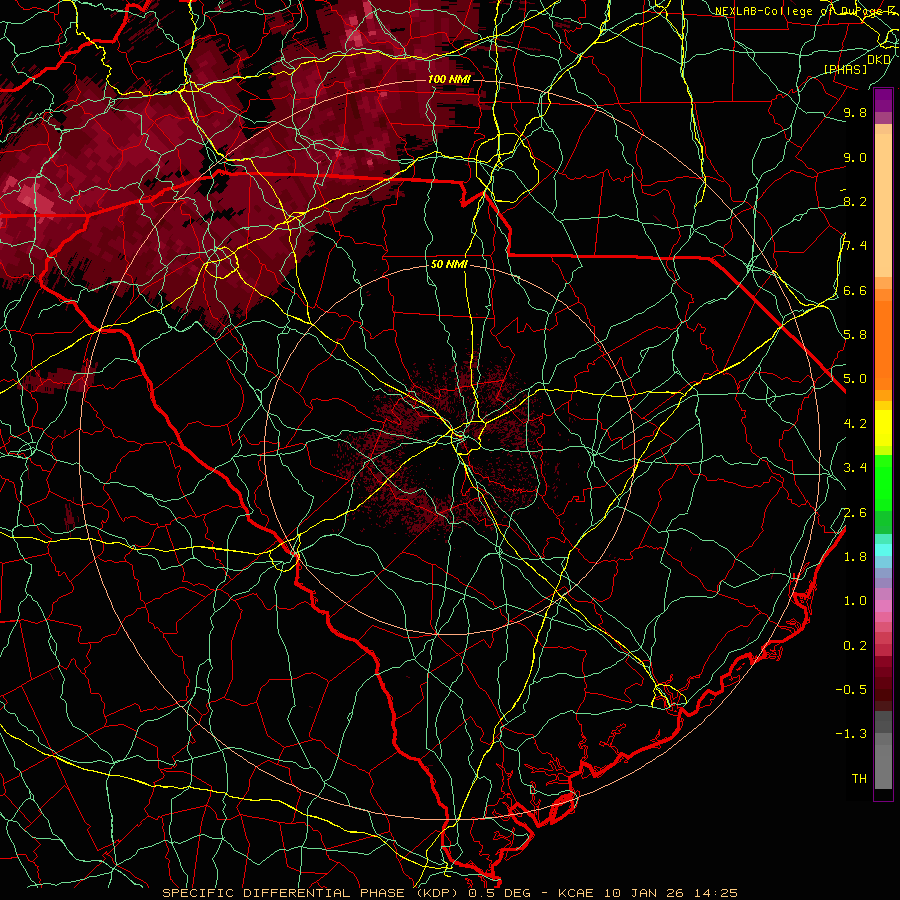Click the 50 NMI range ring label
Viewport: 900px width, 900px height.
449,264
